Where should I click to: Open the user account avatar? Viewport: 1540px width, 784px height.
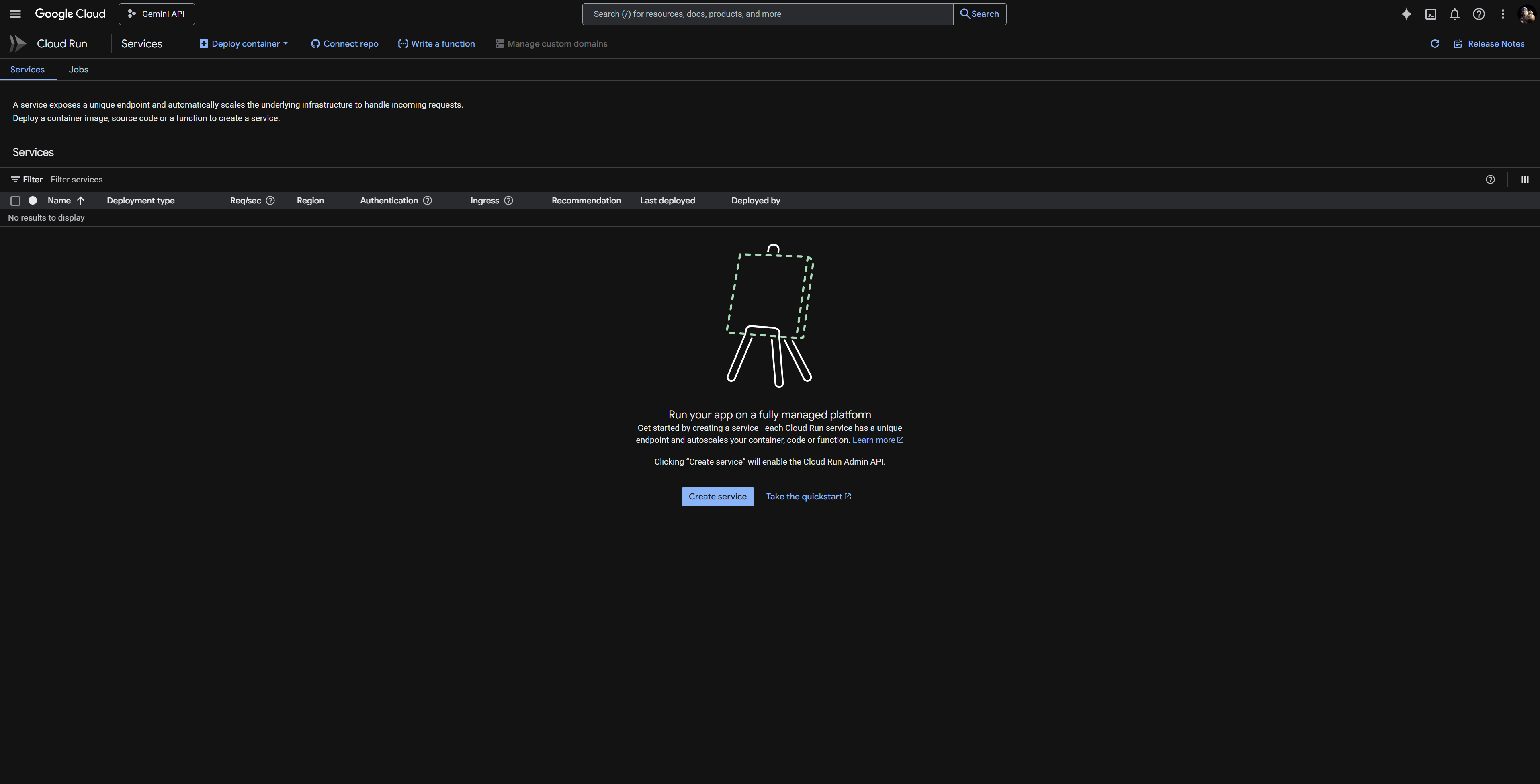1527,14
